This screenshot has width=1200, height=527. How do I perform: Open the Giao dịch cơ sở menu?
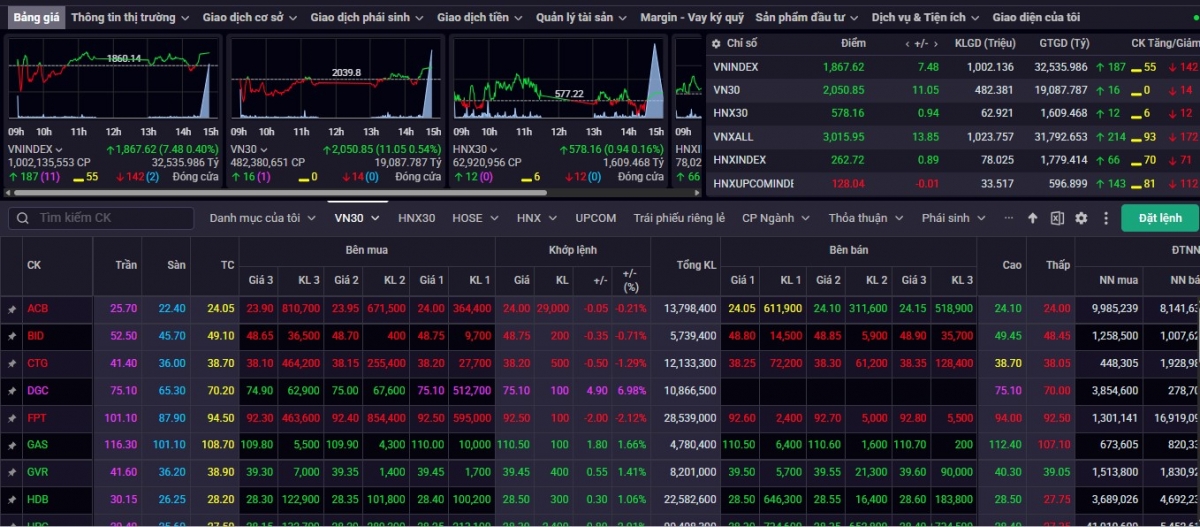coord(248,17)
